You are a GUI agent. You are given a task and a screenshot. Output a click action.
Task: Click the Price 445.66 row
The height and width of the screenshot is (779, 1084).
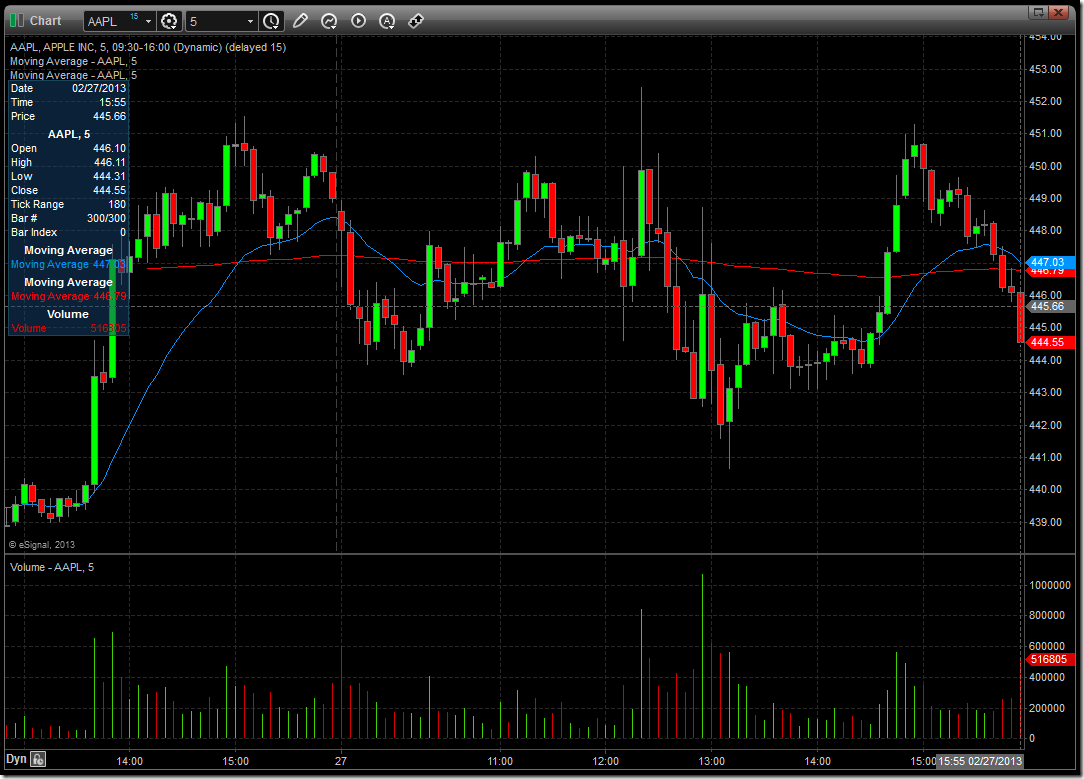tap(68, 116)
